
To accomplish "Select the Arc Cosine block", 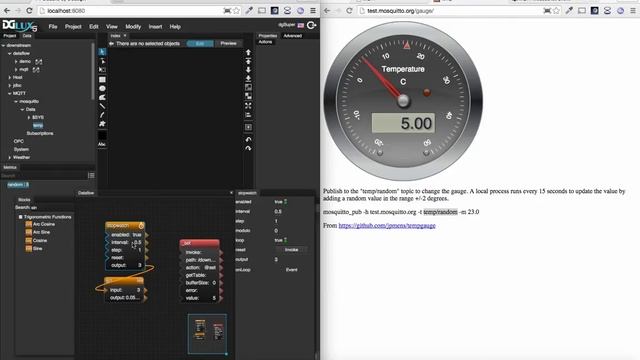I will coord(40,224).
